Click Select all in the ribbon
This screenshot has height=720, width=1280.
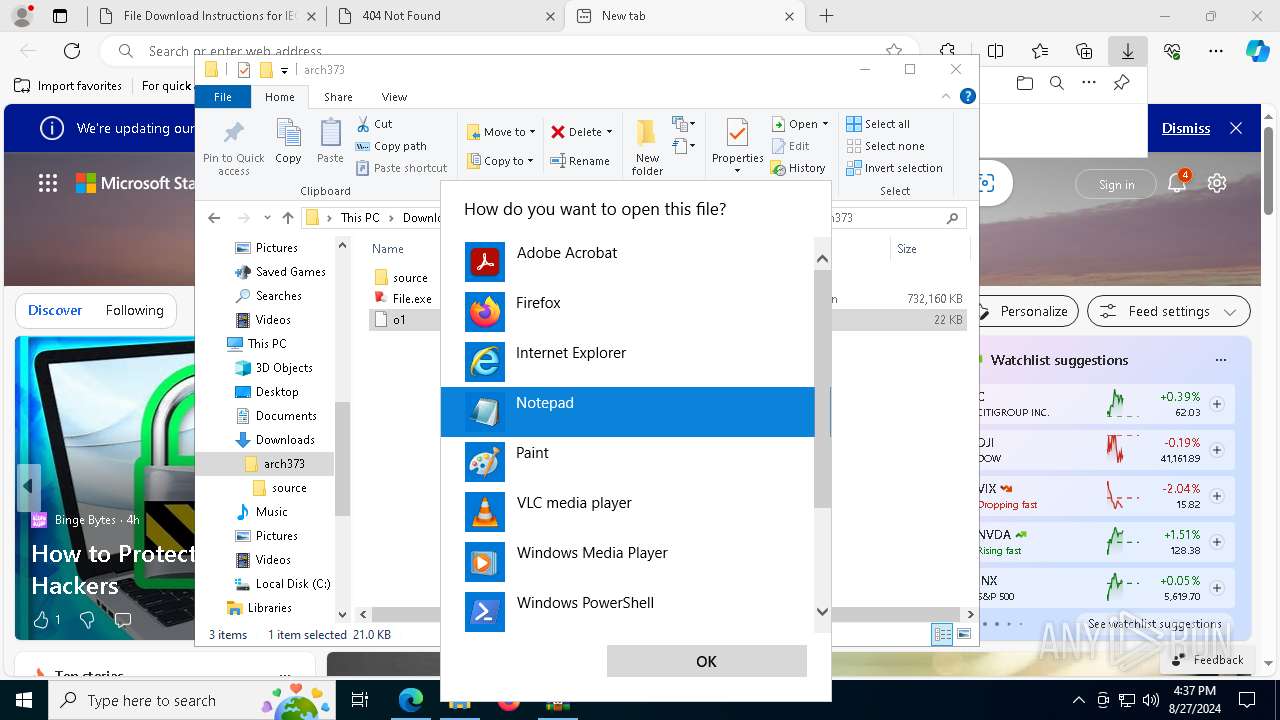point(878,124)
